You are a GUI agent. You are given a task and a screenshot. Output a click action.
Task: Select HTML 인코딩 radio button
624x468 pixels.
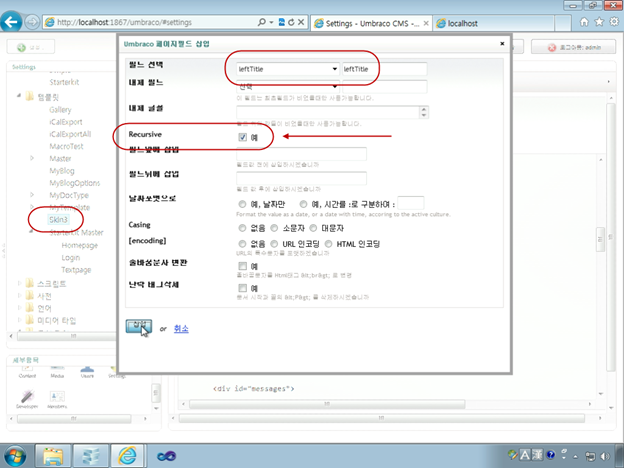(x=328, y=244)
